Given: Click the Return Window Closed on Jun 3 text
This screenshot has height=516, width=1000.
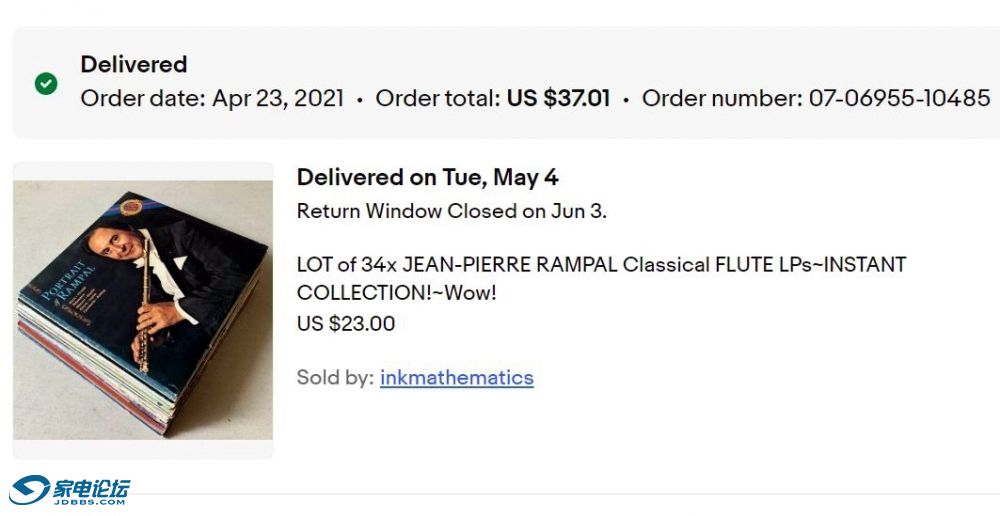Looking at the screenshot, I should (x=451, y=211).
